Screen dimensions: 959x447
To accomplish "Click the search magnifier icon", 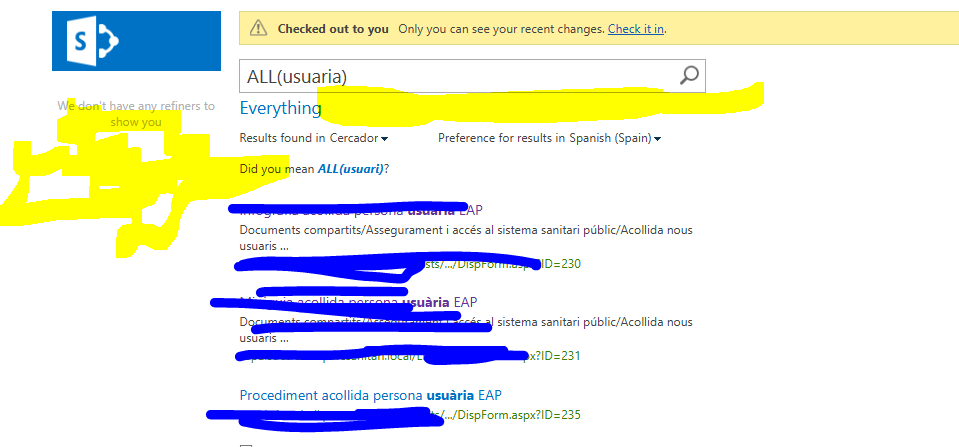I will coord(689,76).
